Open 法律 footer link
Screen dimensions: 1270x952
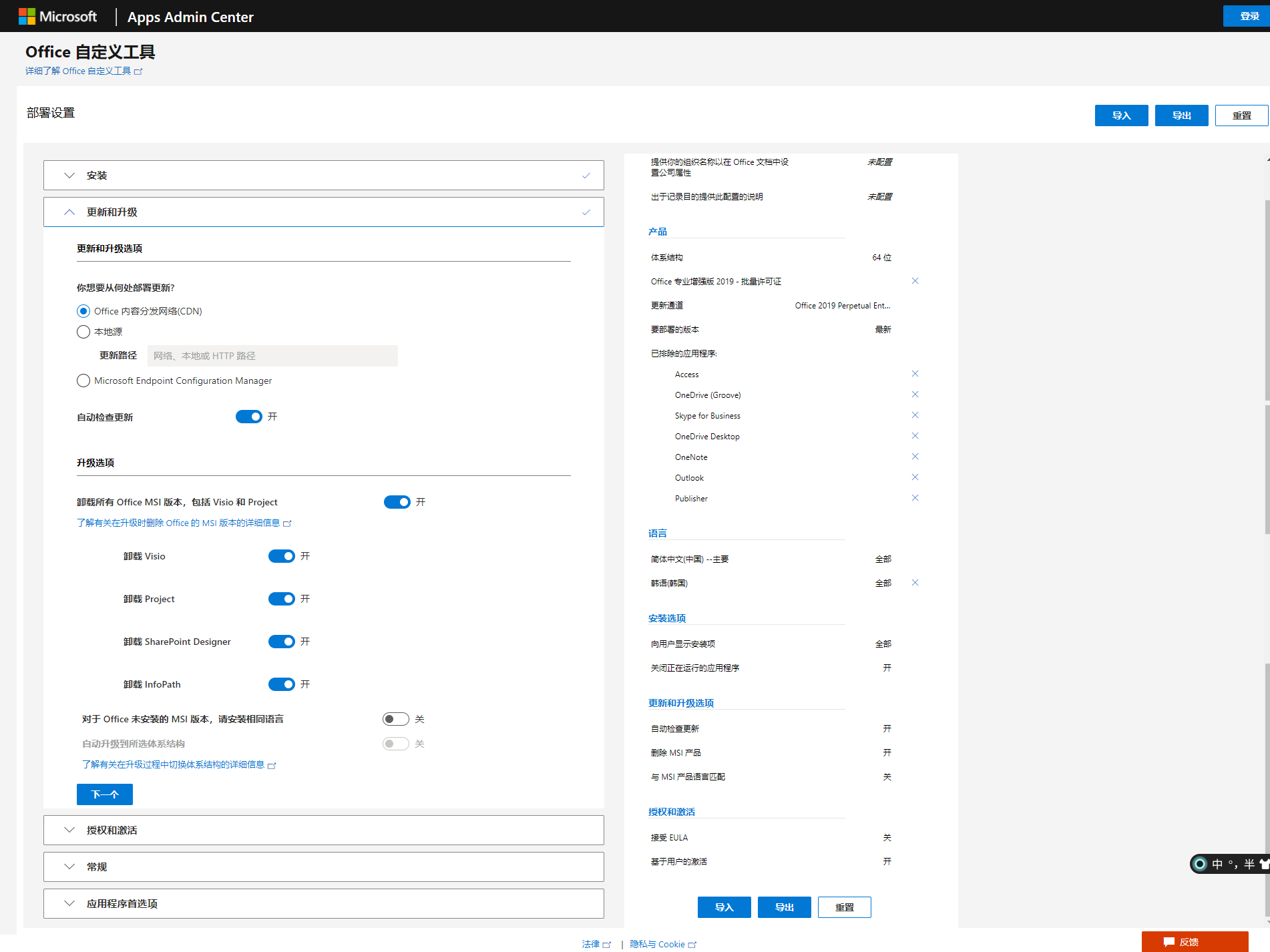click(x=596, y=944)
